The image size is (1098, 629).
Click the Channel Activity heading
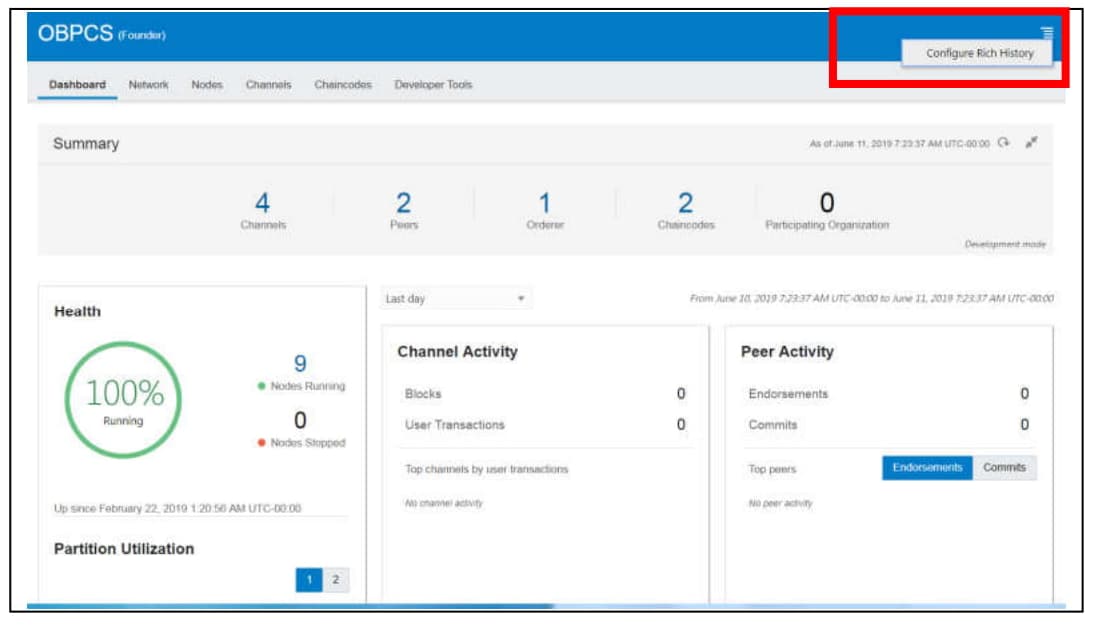[x=457, y=352]
